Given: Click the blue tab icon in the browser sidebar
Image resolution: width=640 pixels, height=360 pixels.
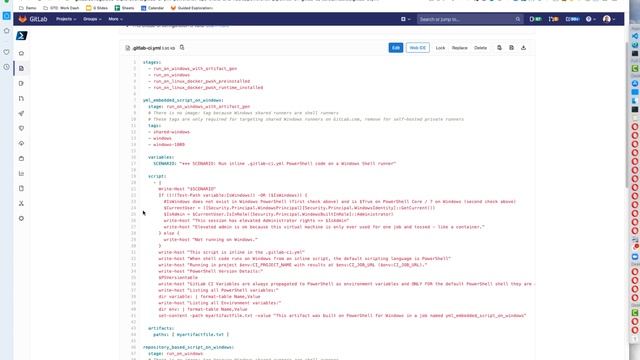Looking at the screenshot, I should point(7,16).
